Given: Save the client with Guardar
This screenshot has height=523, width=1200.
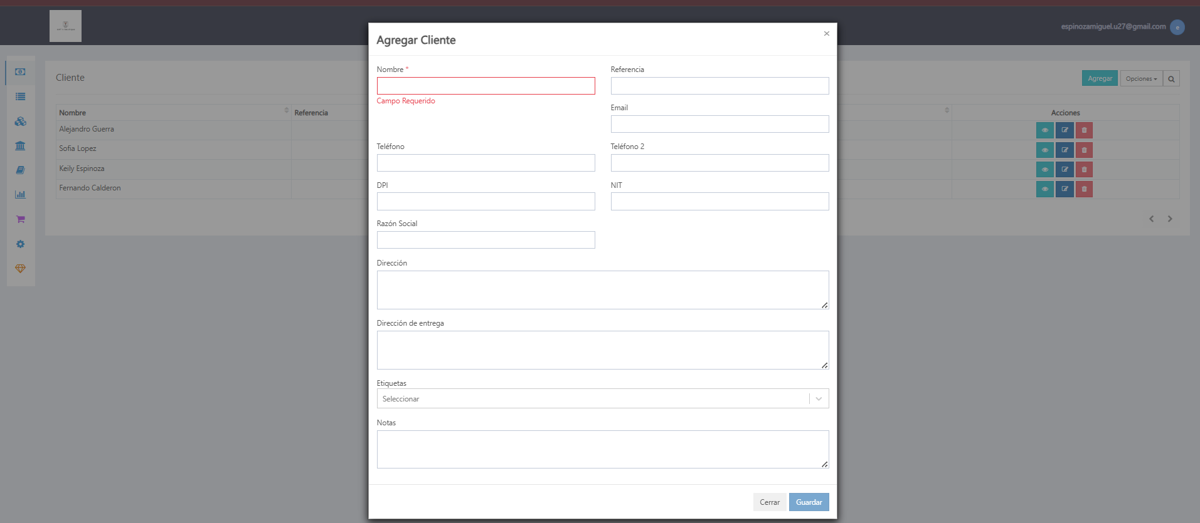Looking at the screenshot, I should pos(809,502).
